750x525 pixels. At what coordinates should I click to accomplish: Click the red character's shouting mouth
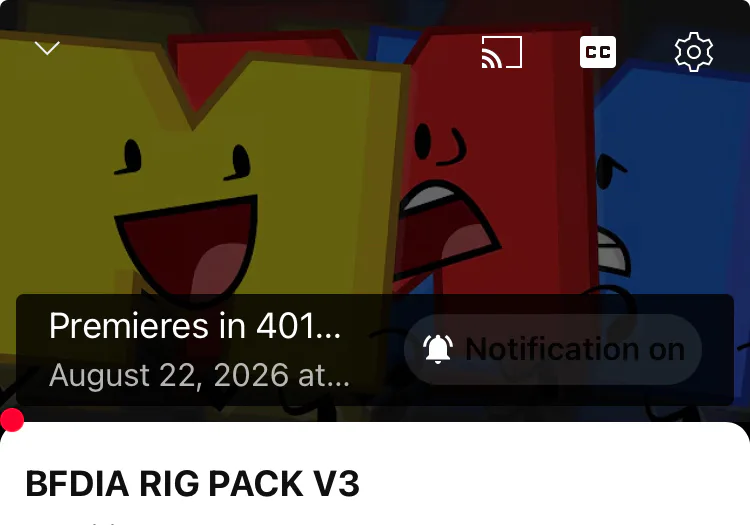(445, 227)
